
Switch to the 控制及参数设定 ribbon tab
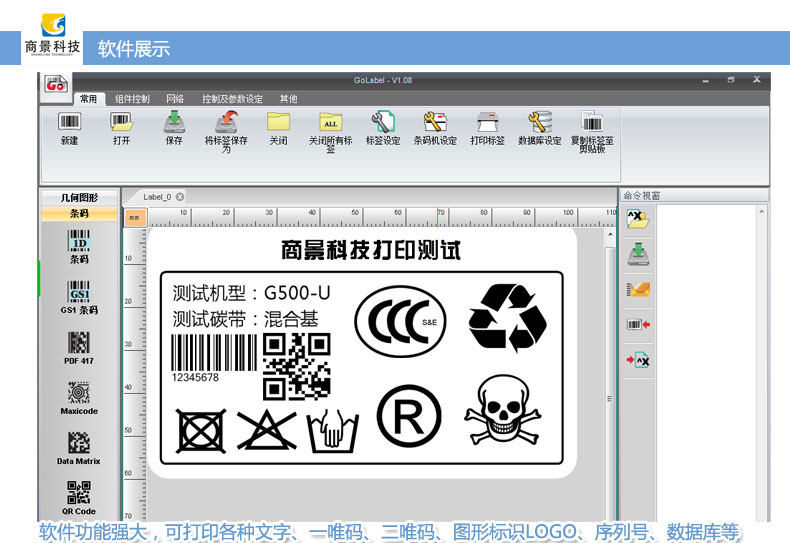pyautogui.click(x=232, y=99)
